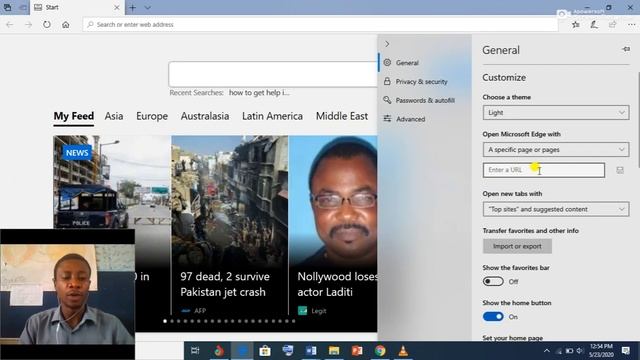Open Microsoft Edge on taskbar
The height and width of the screenshot is (360, 640).
242,351
